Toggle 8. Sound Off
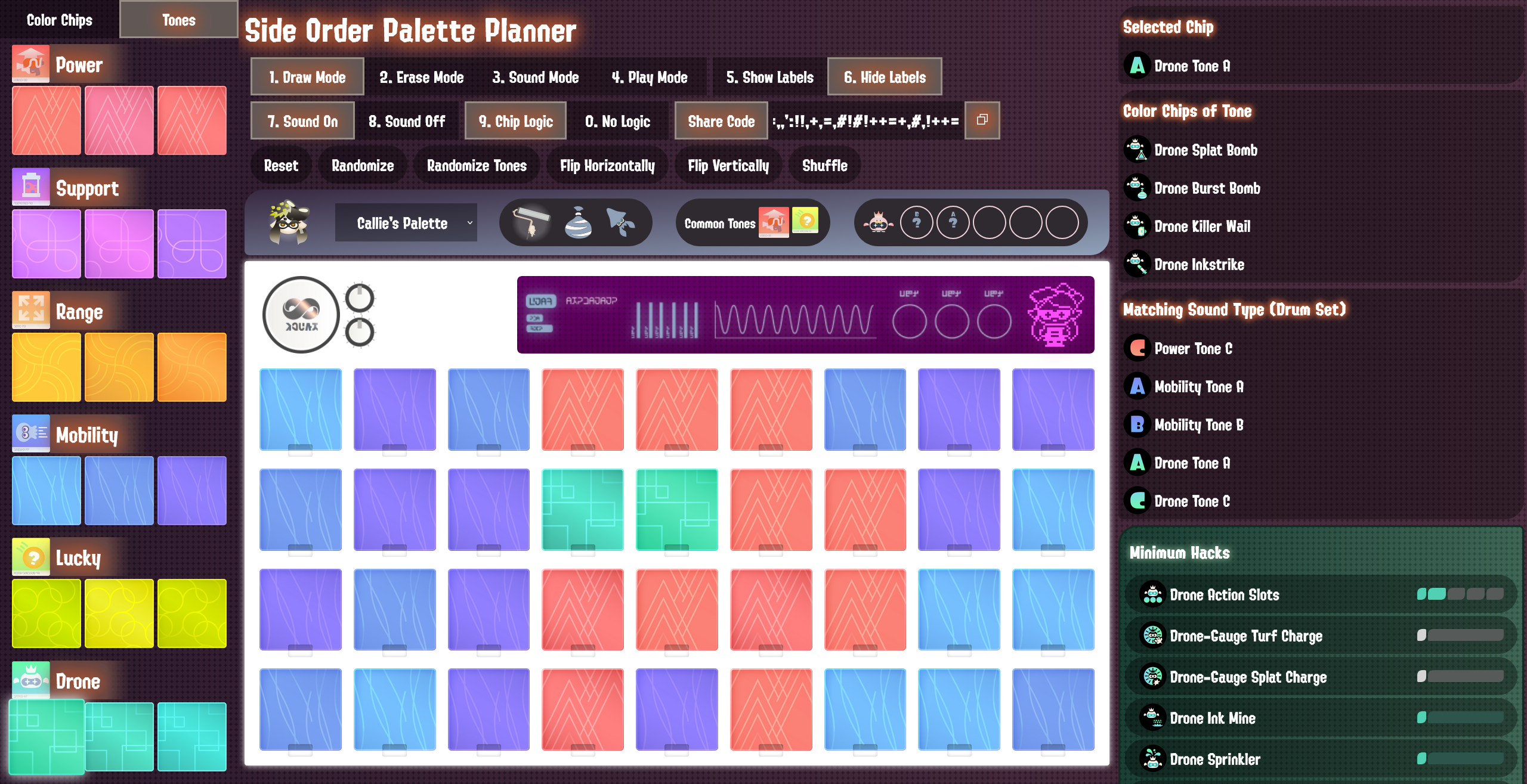 [x=407, y=121]
